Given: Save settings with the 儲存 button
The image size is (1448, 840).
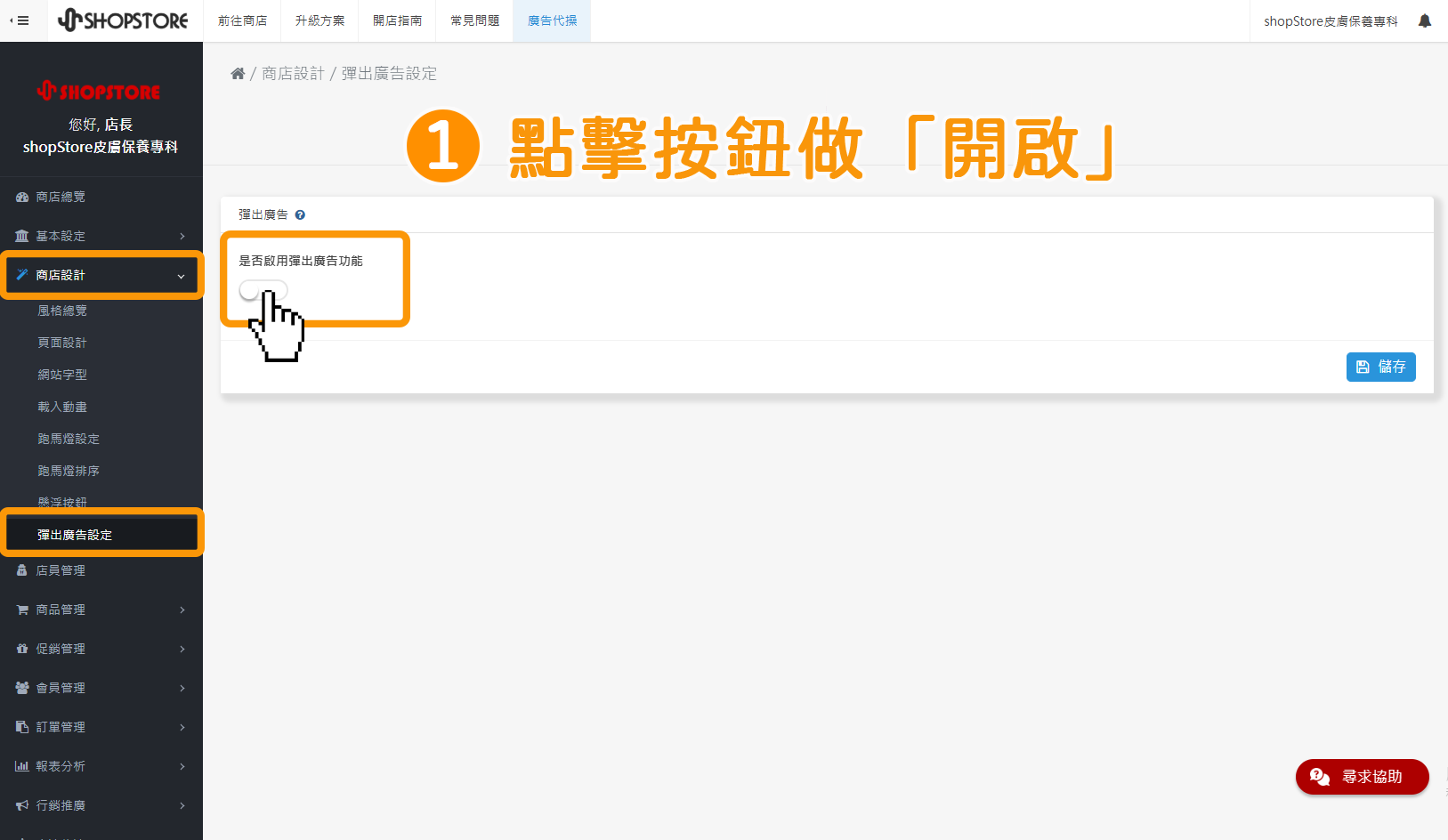Looking at the screenshot, I should 1380,367.
